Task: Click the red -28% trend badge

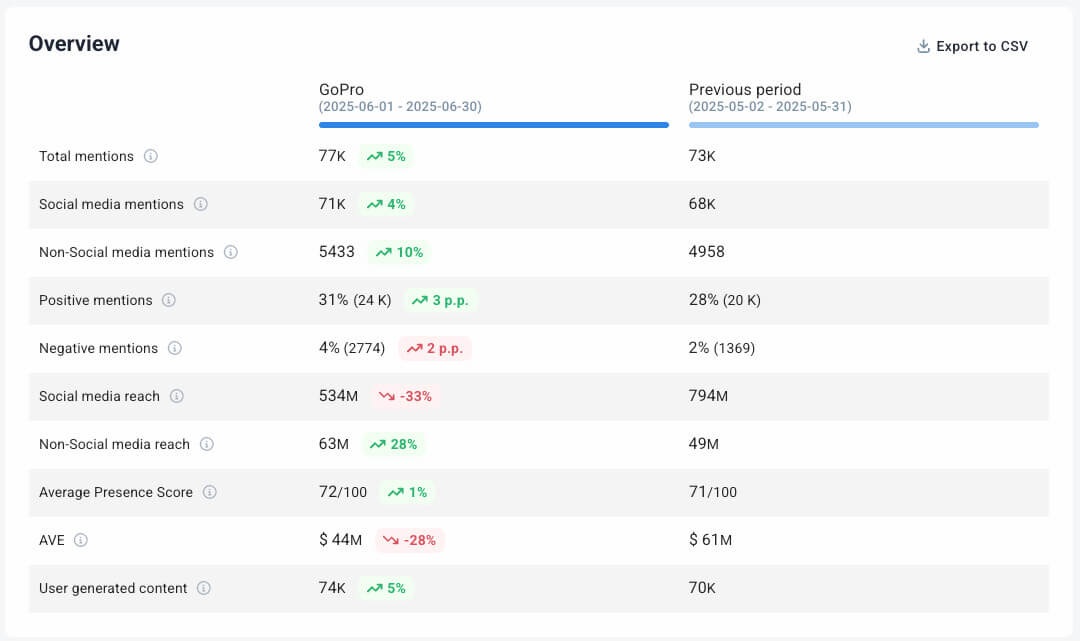Action: pyautogui.click(x=409, y=540)
